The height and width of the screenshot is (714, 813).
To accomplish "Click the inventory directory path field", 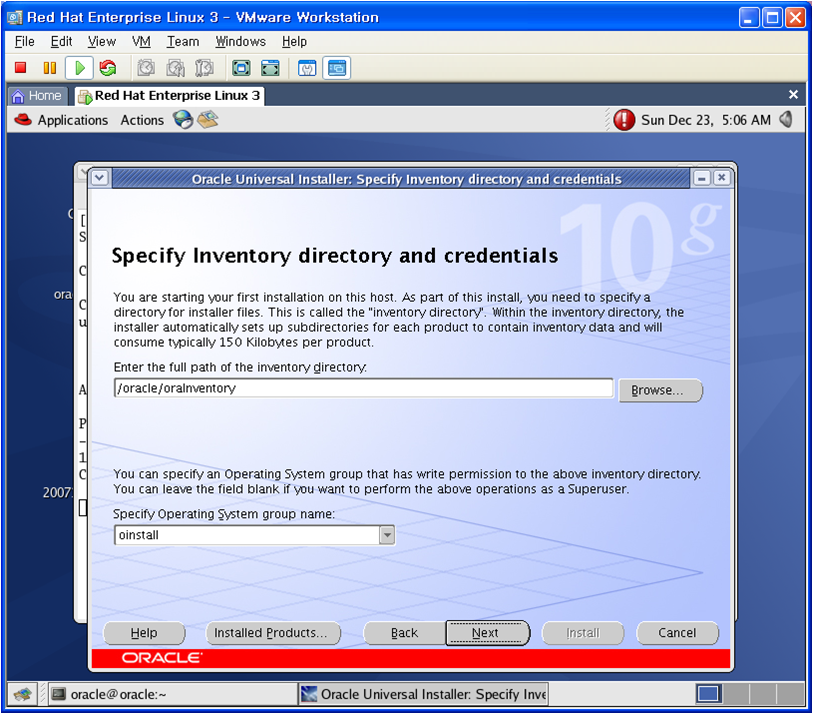I will pyautogui.click(x=363, y=388).
